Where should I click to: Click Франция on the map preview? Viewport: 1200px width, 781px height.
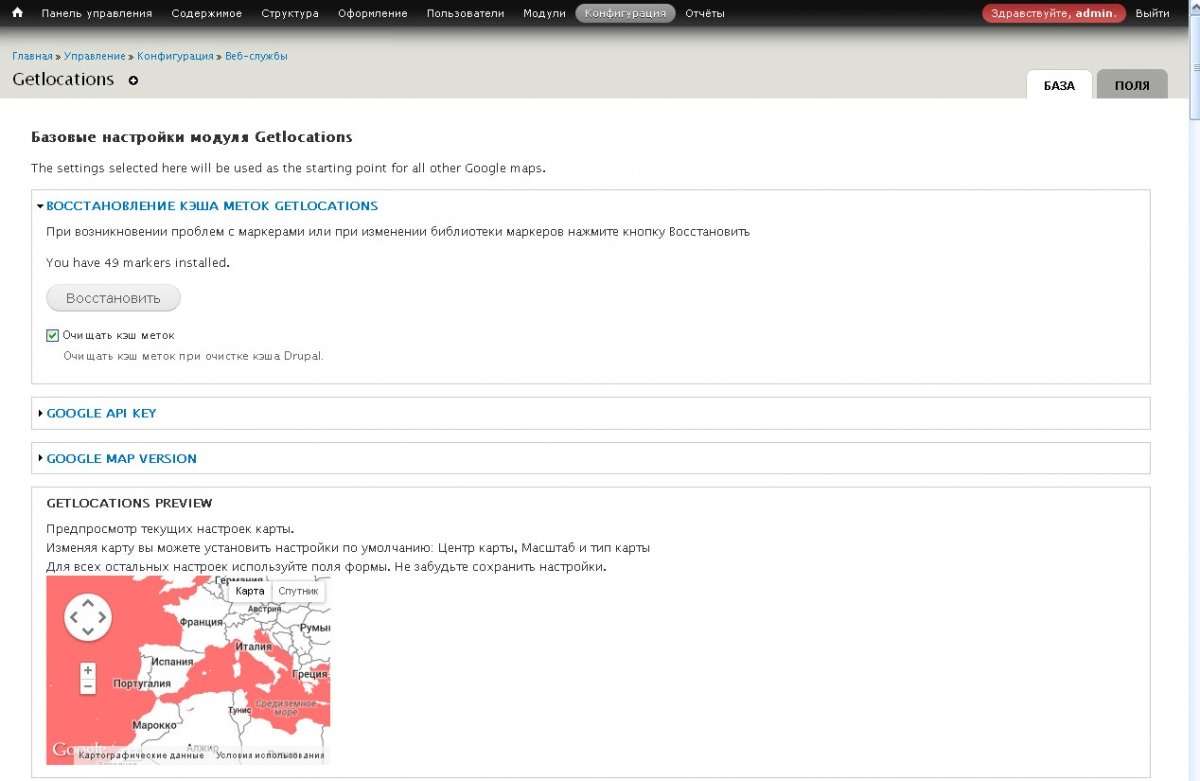tap(201, 621)
